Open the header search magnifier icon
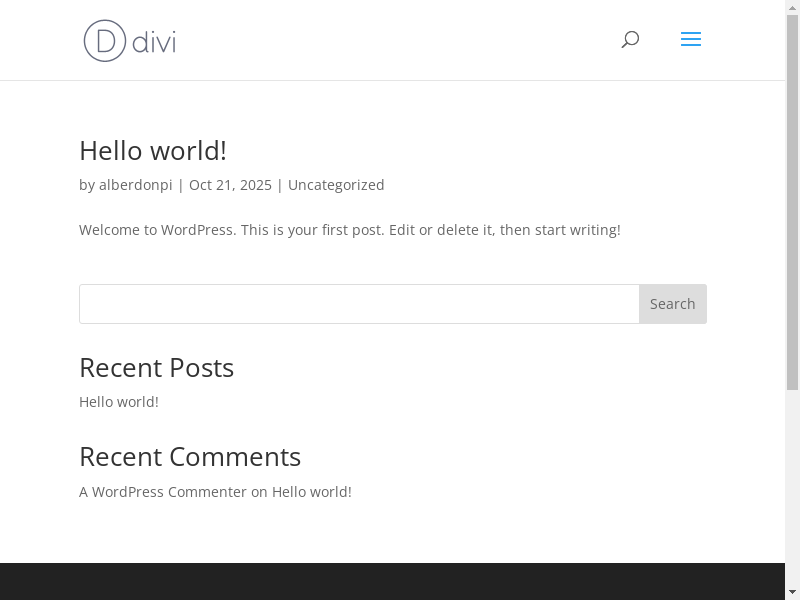 pyautogui.click(x=630, y=40)
